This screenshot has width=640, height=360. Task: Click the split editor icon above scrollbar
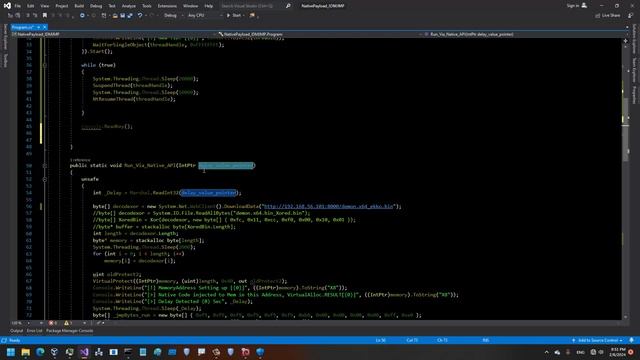tap(625, 41)
